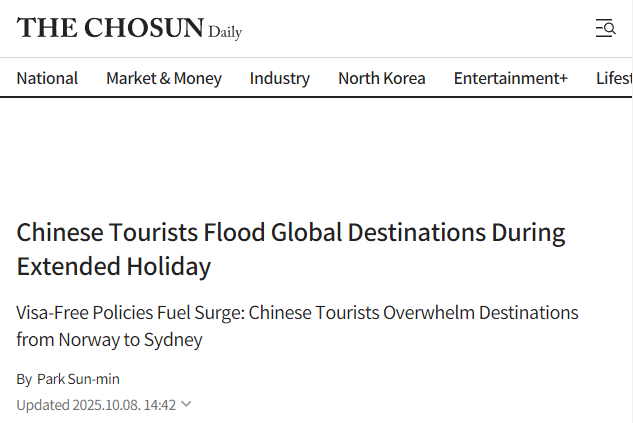
Task: Click The Chosun logo to go home
Action: 110,28
